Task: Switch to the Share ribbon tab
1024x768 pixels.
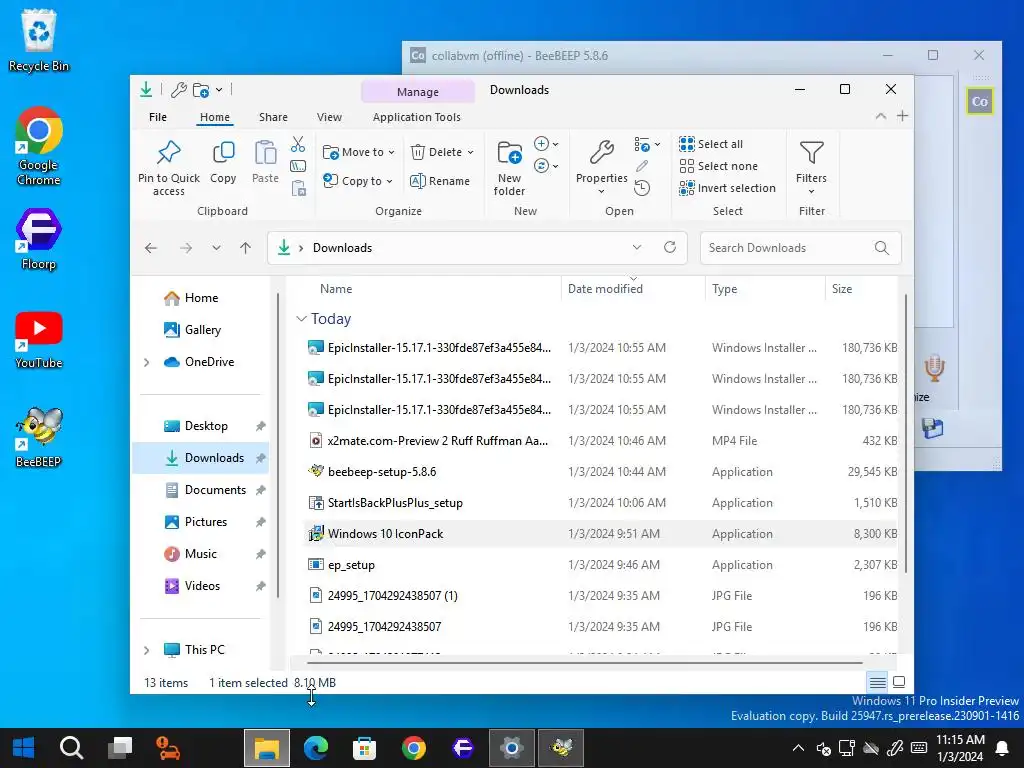Action: point(273,117)
